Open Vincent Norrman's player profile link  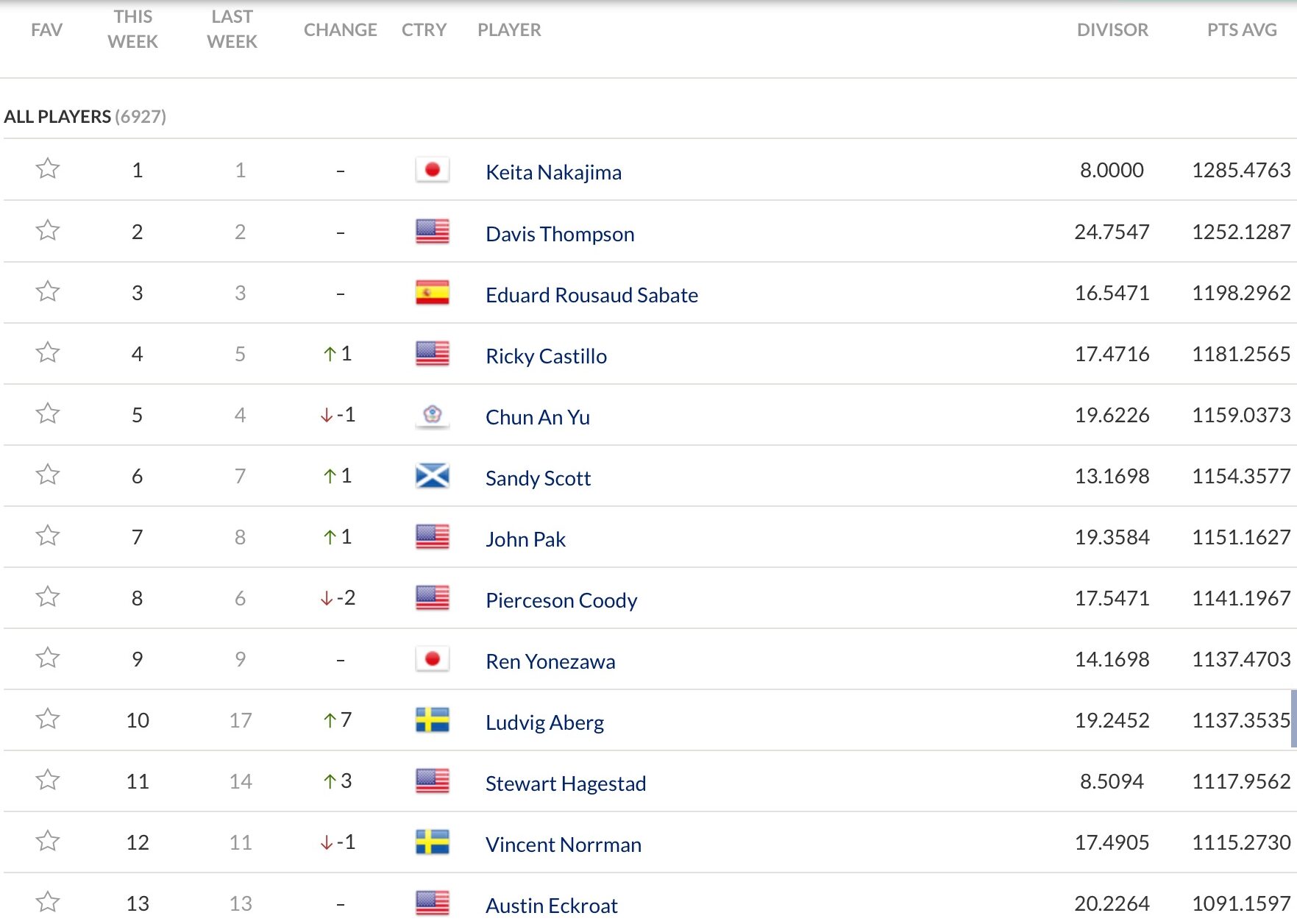pos(564,845)
